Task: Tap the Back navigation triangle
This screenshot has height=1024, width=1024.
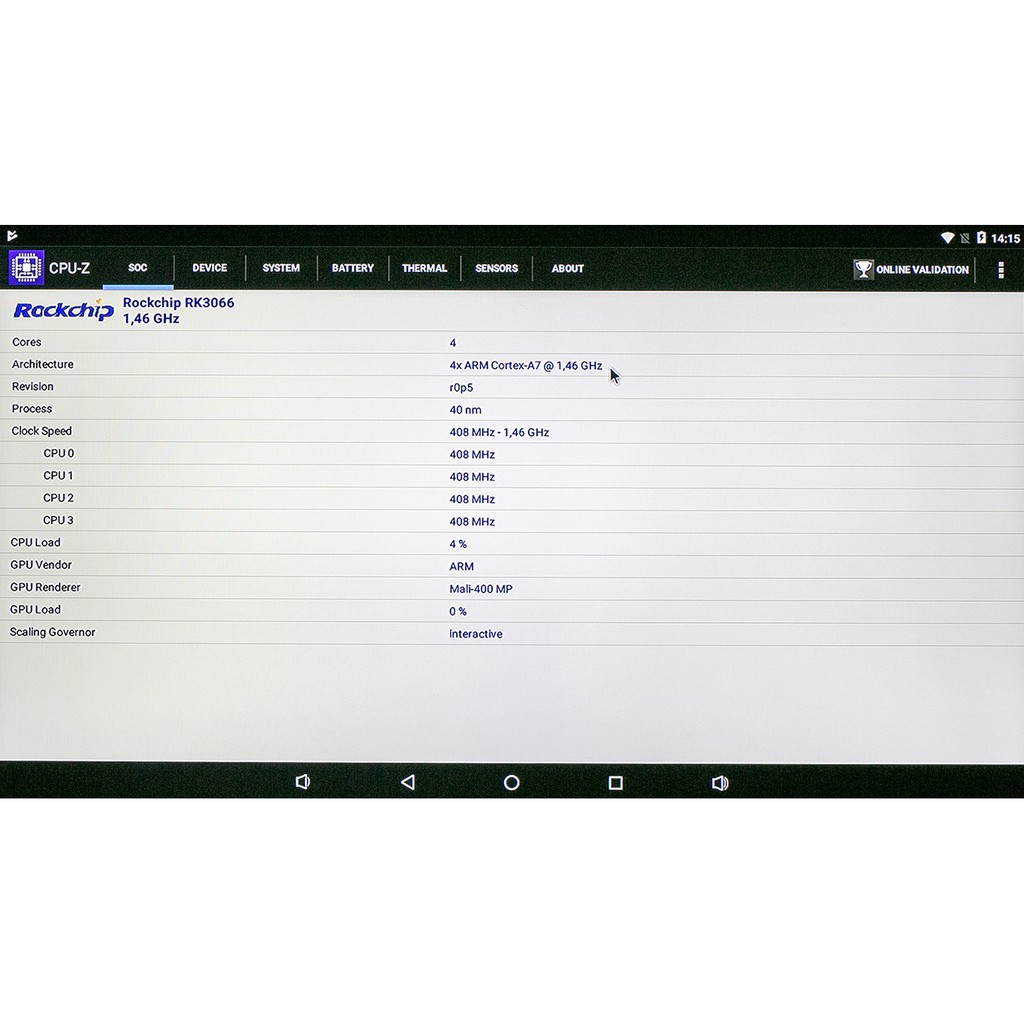Action: [x=408, y=782]
